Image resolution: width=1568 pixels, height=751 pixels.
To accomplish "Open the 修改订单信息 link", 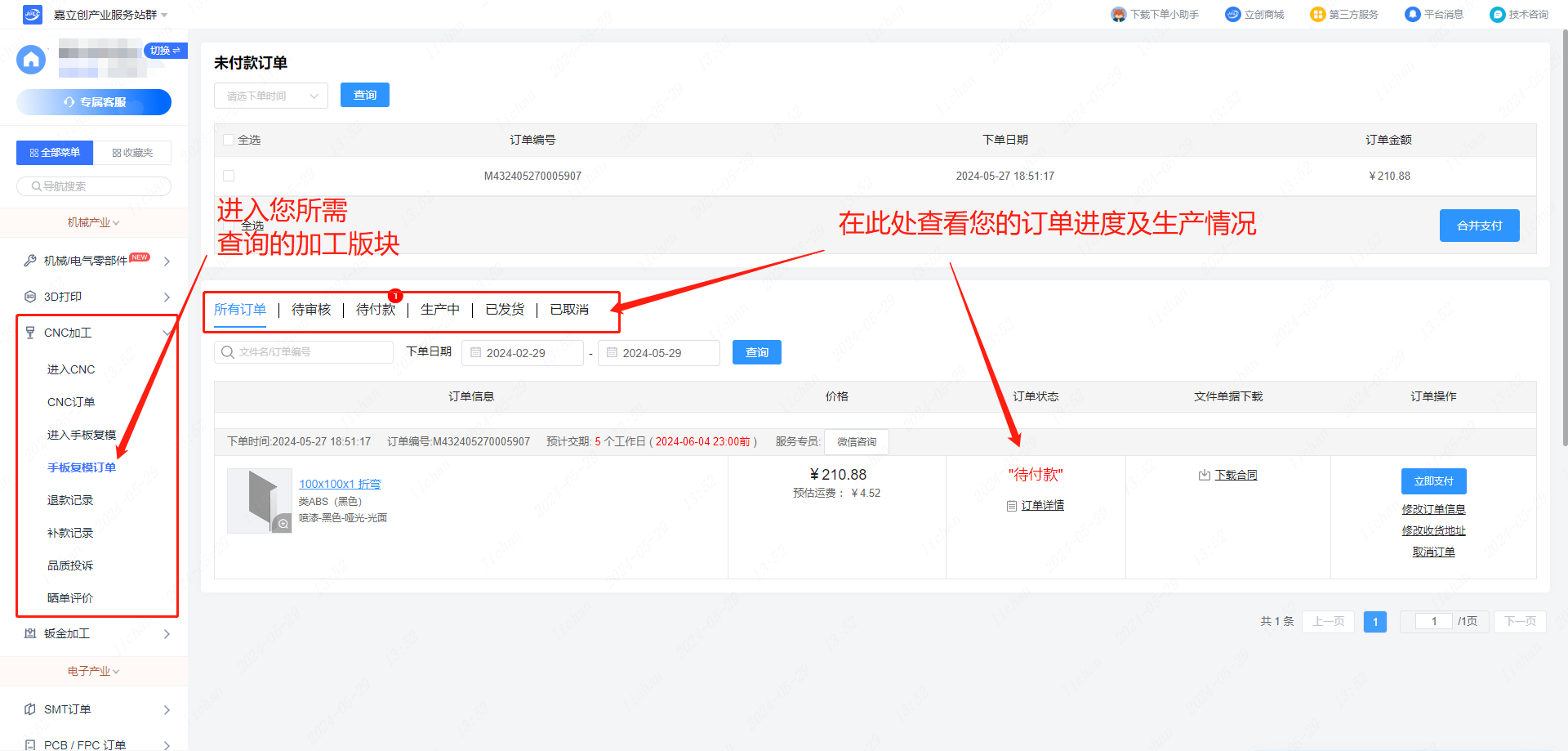I will pos(1434,509).
